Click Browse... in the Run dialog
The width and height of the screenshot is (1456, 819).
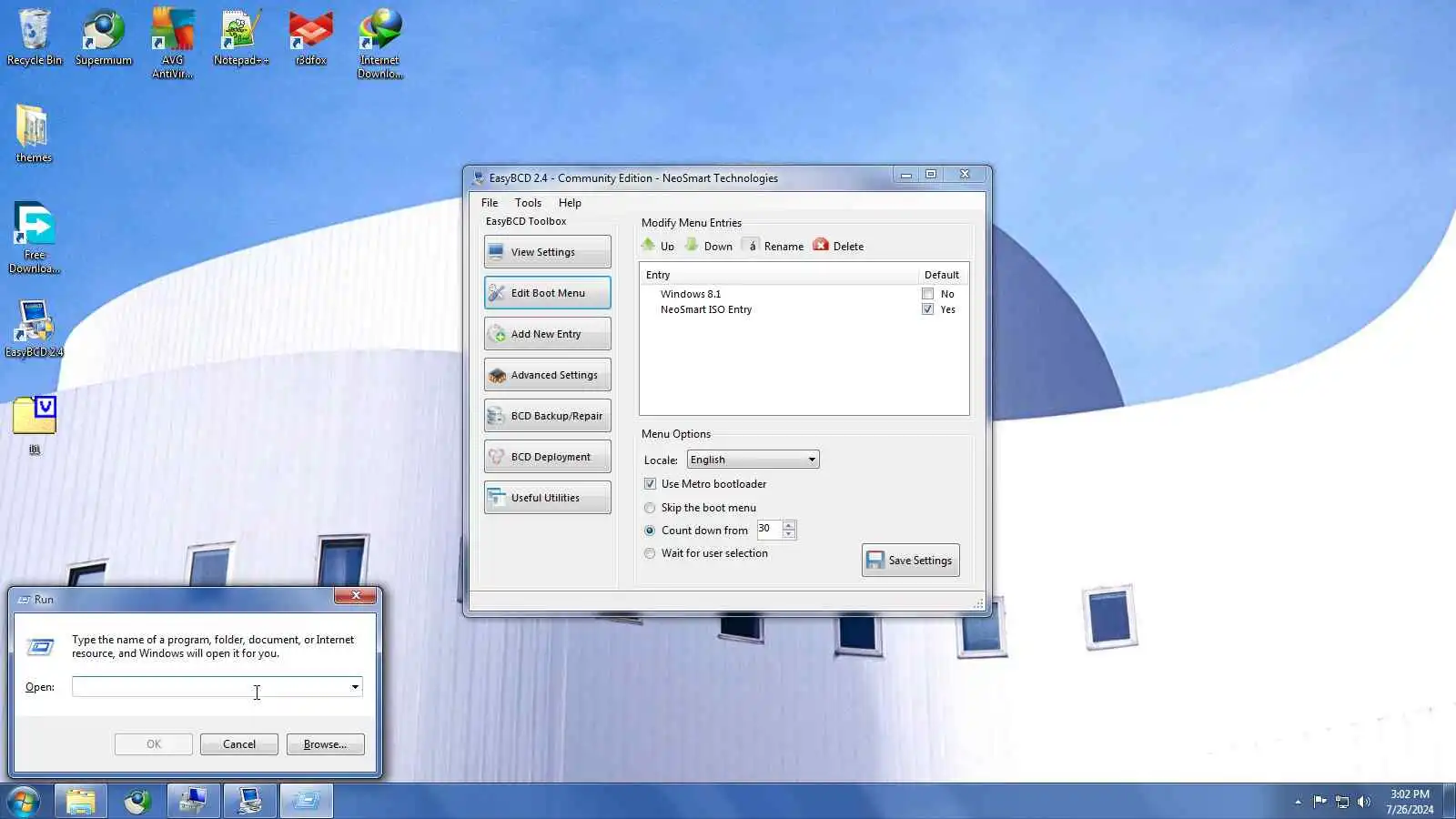(325, 744)
